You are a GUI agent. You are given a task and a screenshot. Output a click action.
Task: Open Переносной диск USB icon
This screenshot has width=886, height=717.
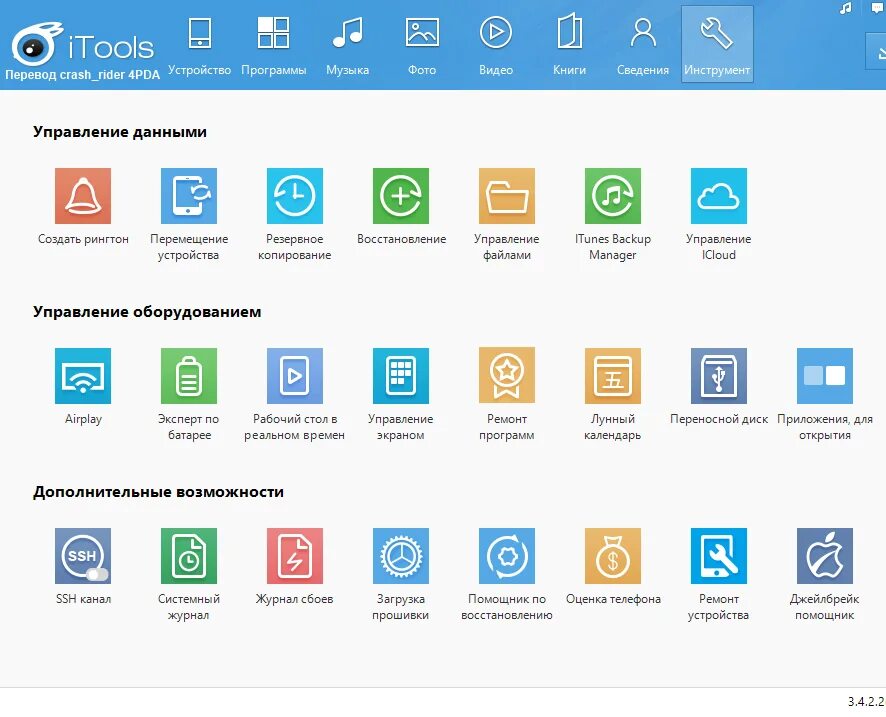(719, 376)
